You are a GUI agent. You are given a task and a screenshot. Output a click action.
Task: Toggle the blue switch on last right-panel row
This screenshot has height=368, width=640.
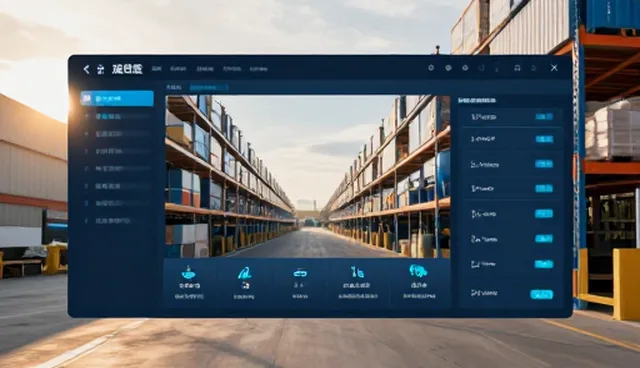(x=542, y=294)
